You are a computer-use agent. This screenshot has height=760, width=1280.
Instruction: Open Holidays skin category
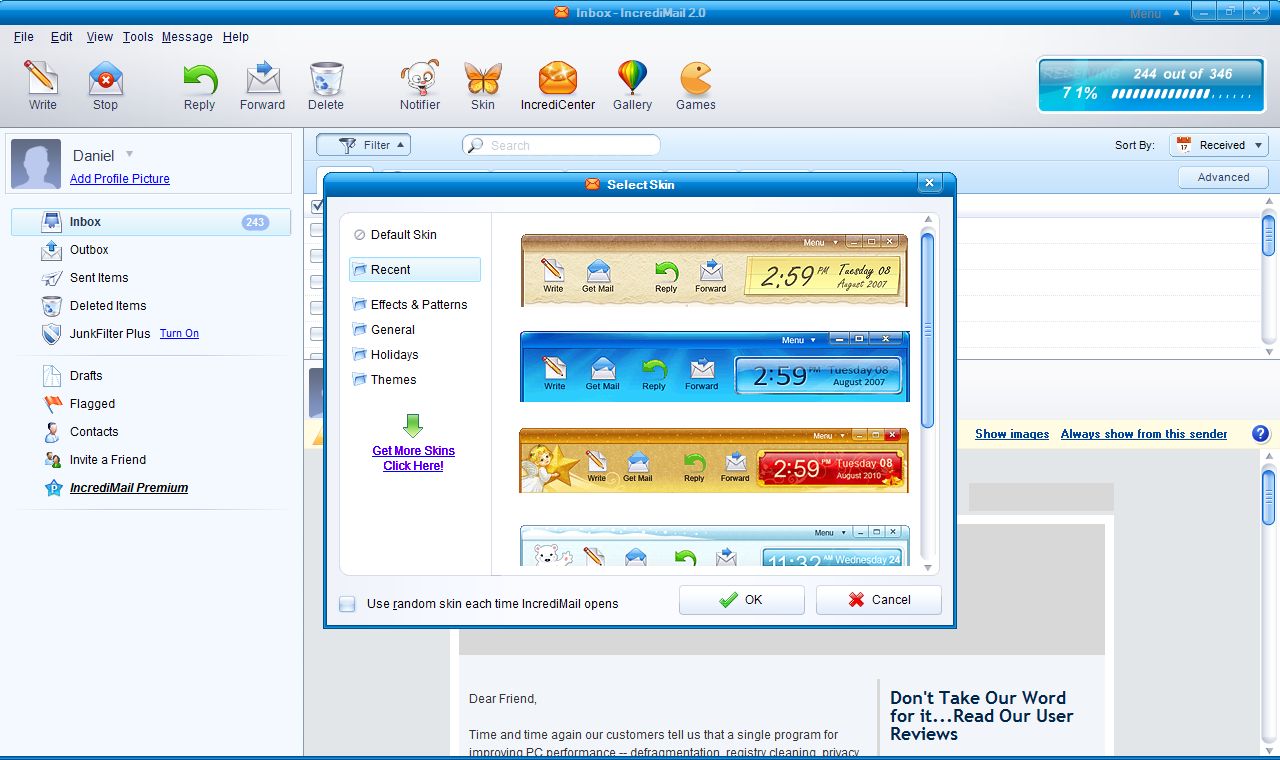click(x=385, y=355)
